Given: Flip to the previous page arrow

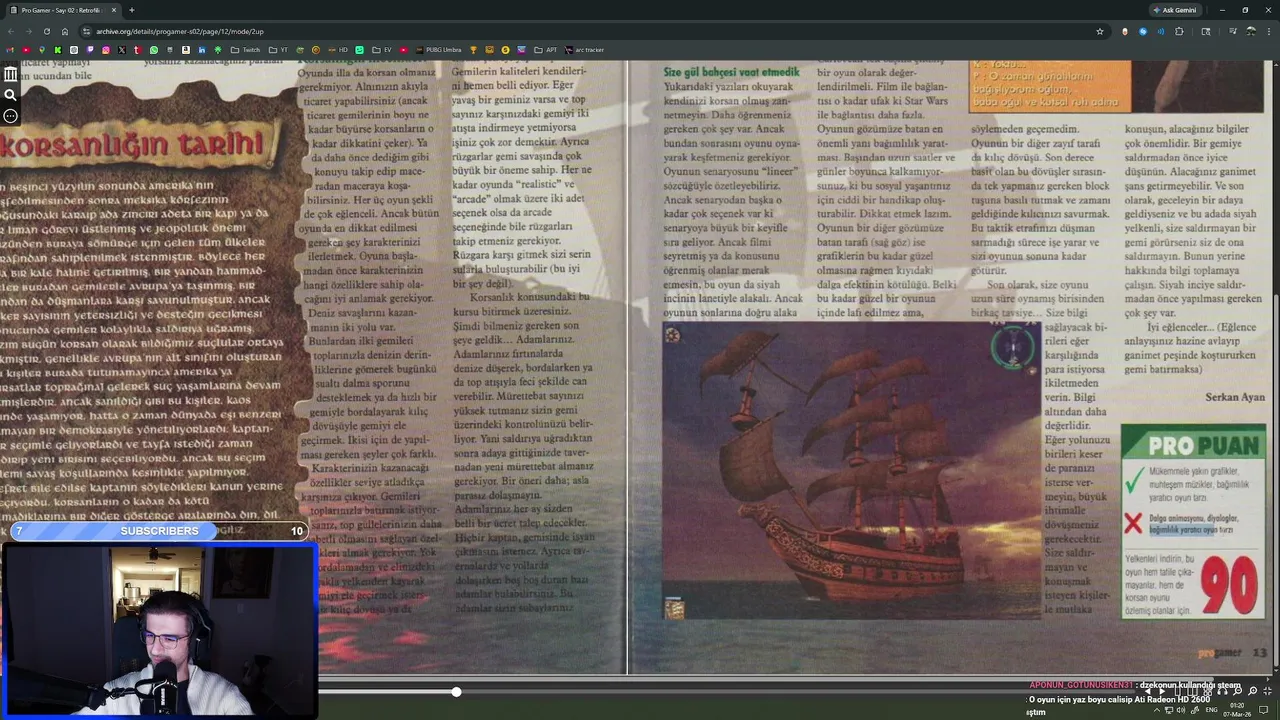Looking at the screenshot, I should point(1148,691).
